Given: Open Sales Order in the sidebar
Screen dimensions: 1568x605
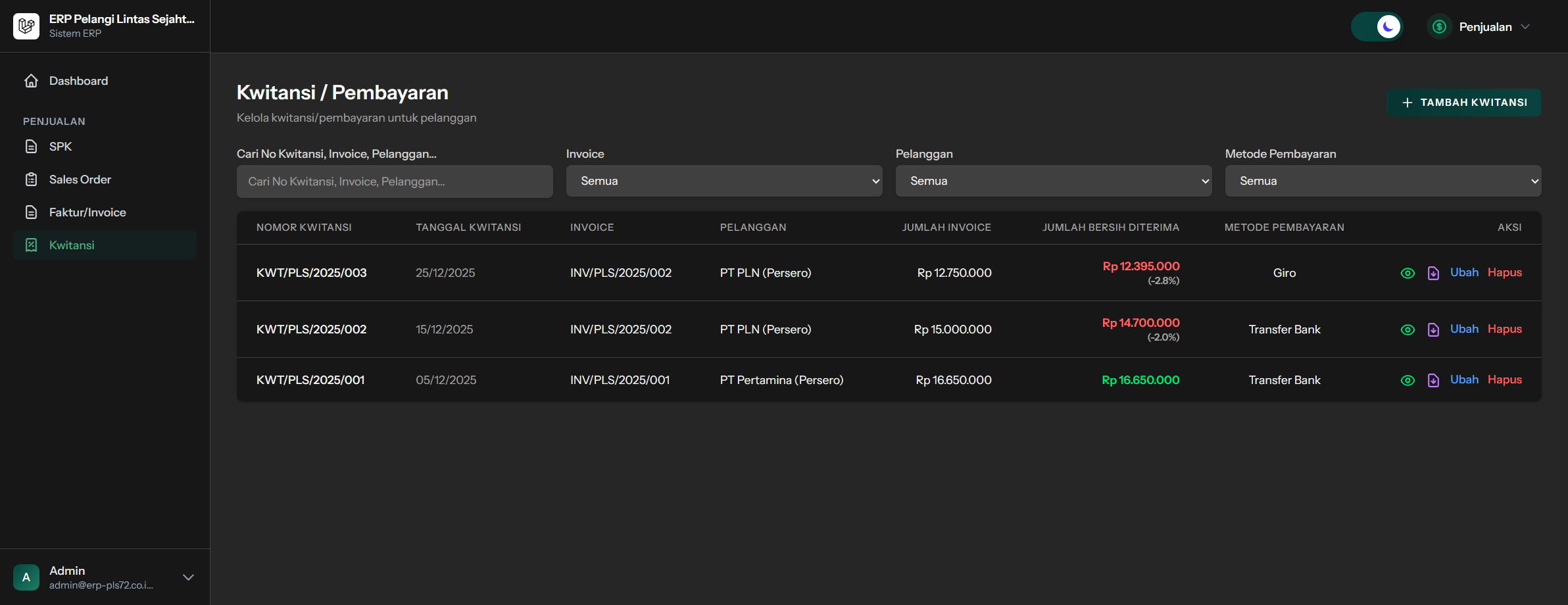Looking at the screenshot, I should [80, 180].
